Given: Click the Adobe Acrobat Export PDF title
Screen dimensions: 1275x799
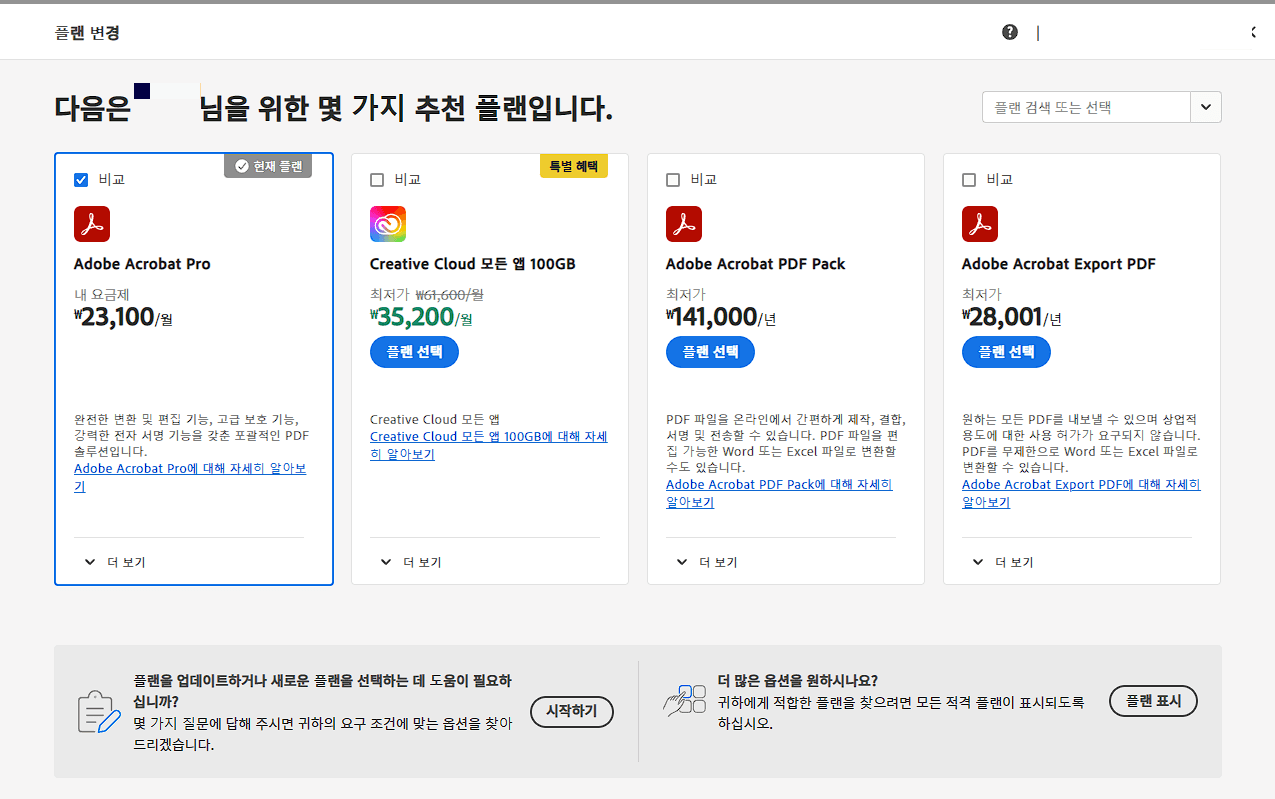Looking at the screenshot, I should pyautogui.click(x=1059, y=264).
